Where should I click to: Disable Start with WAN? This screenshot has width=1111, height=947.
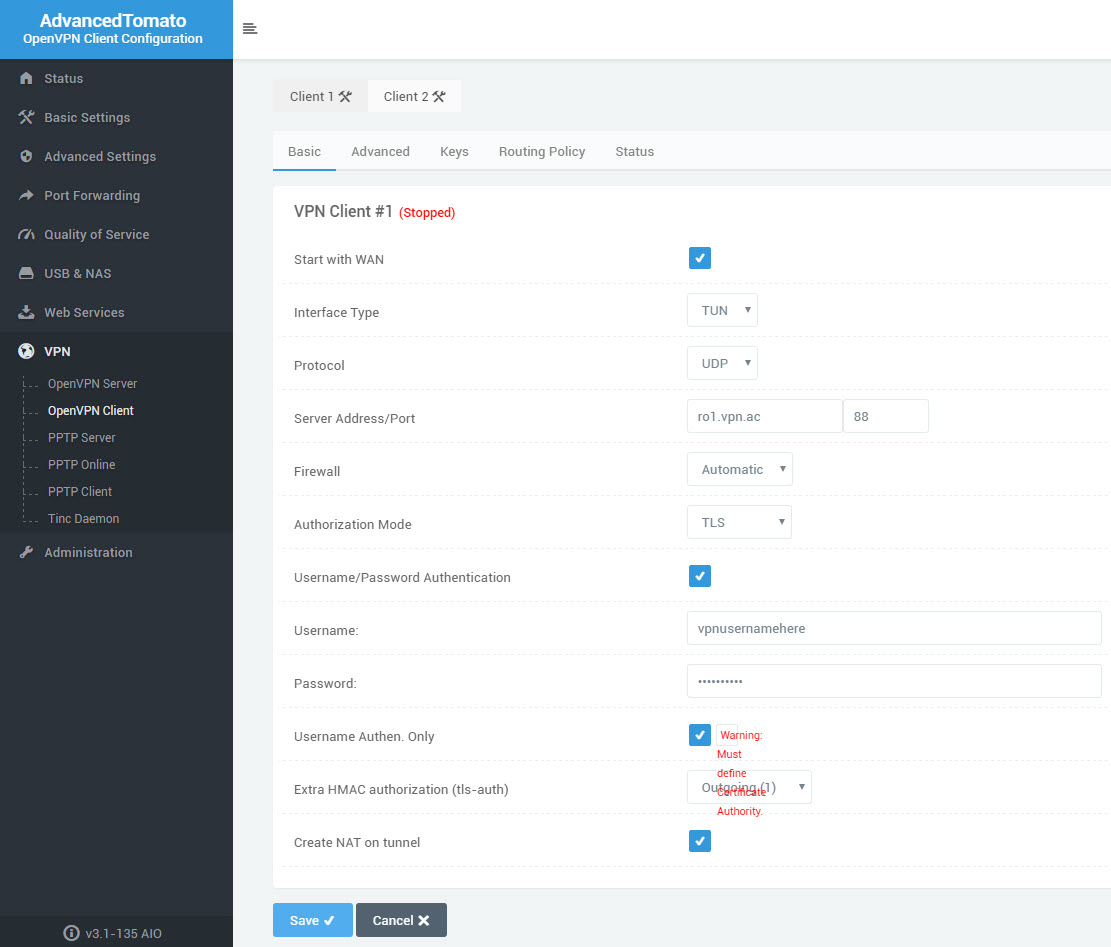pos(700,258)
